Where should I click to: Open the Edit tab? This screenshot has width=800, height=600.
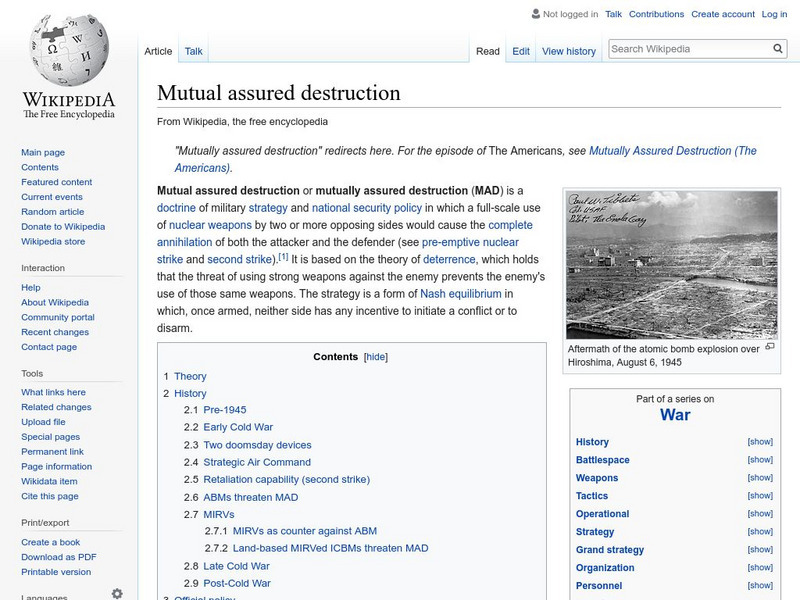click(521, 51)
